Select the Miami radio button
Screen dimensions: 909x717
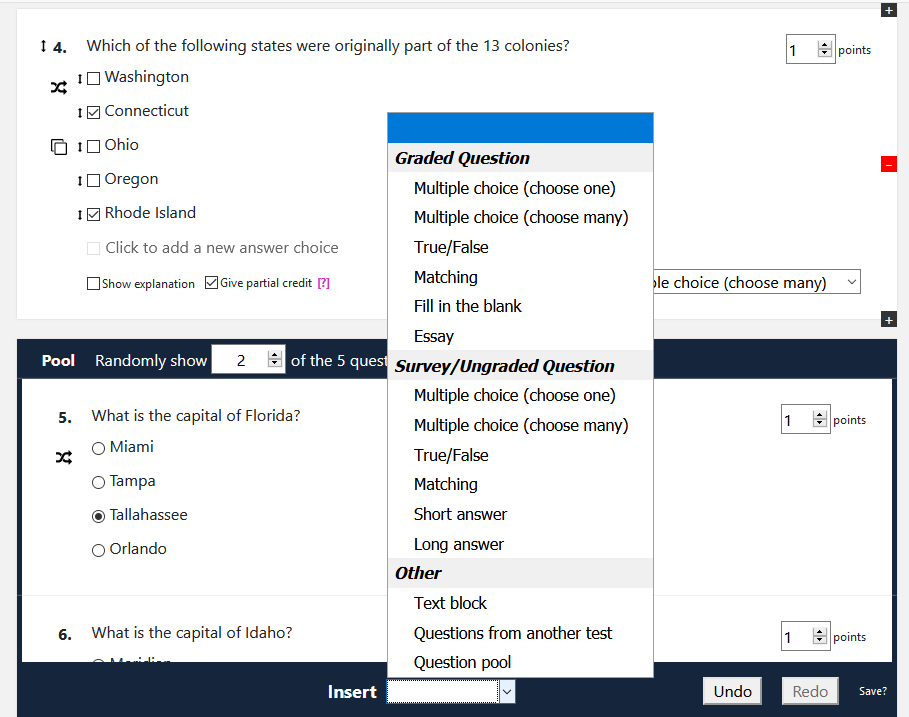[98, 447]
